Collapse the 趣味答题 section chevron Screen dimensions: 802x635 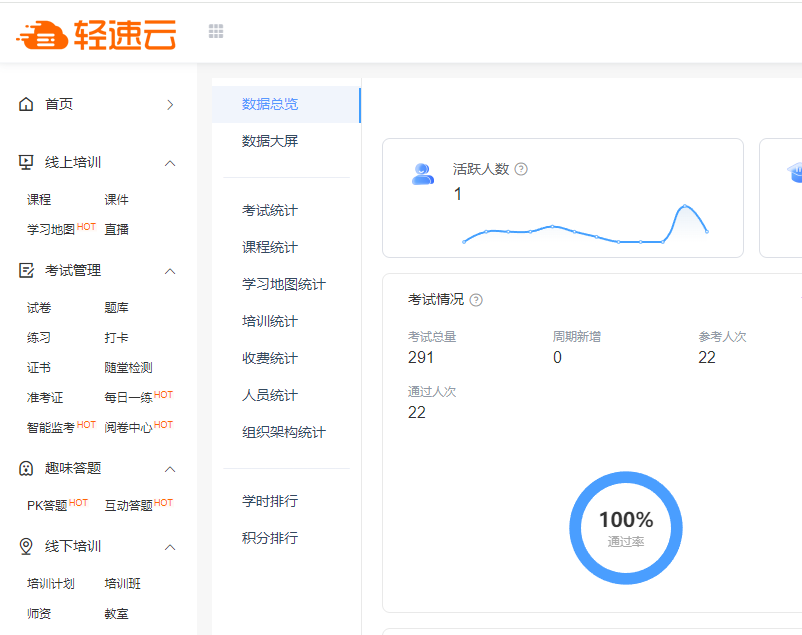click(170, 468)
